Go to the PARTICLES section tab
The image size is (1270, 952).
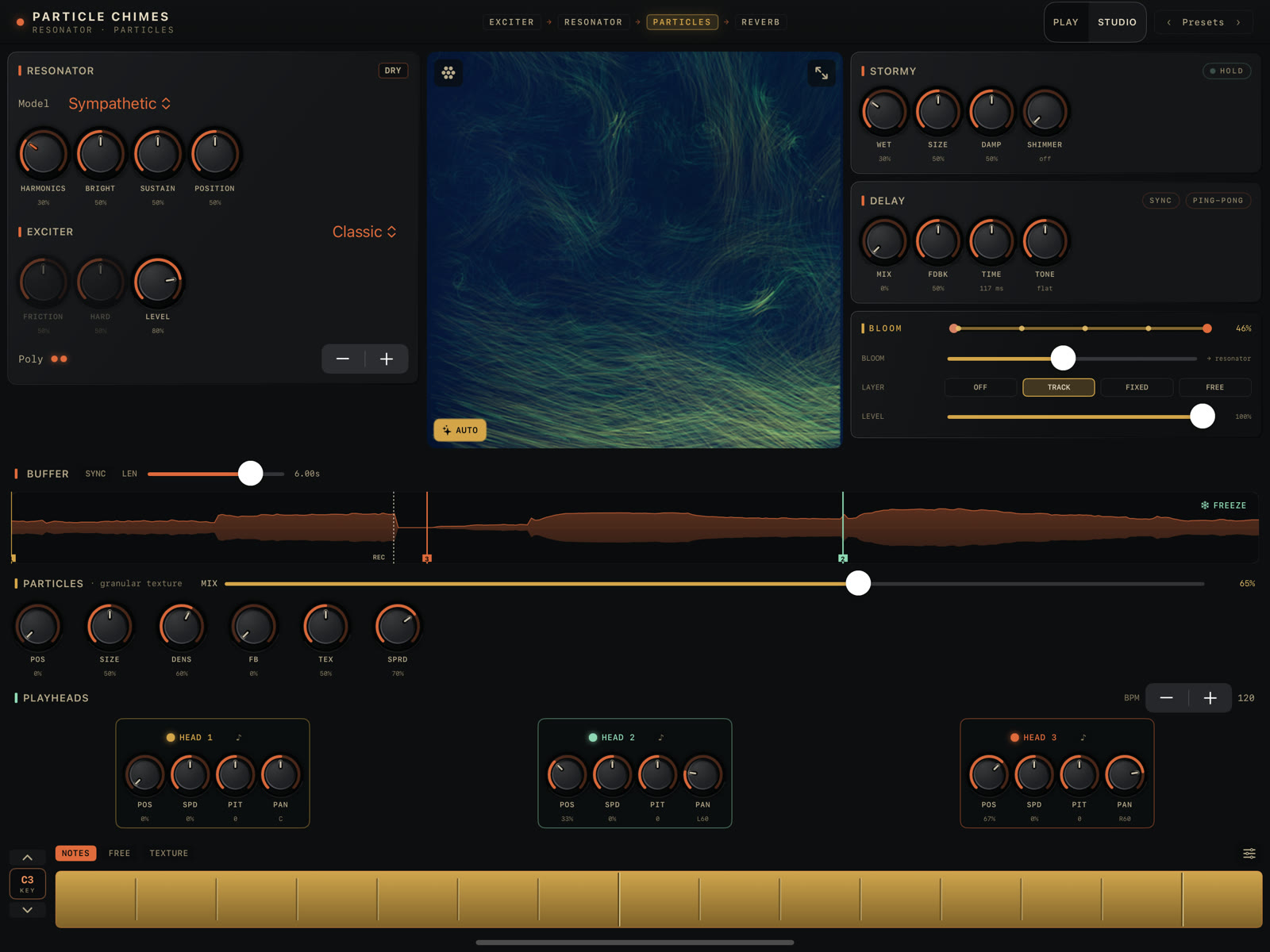coord(682,22)
